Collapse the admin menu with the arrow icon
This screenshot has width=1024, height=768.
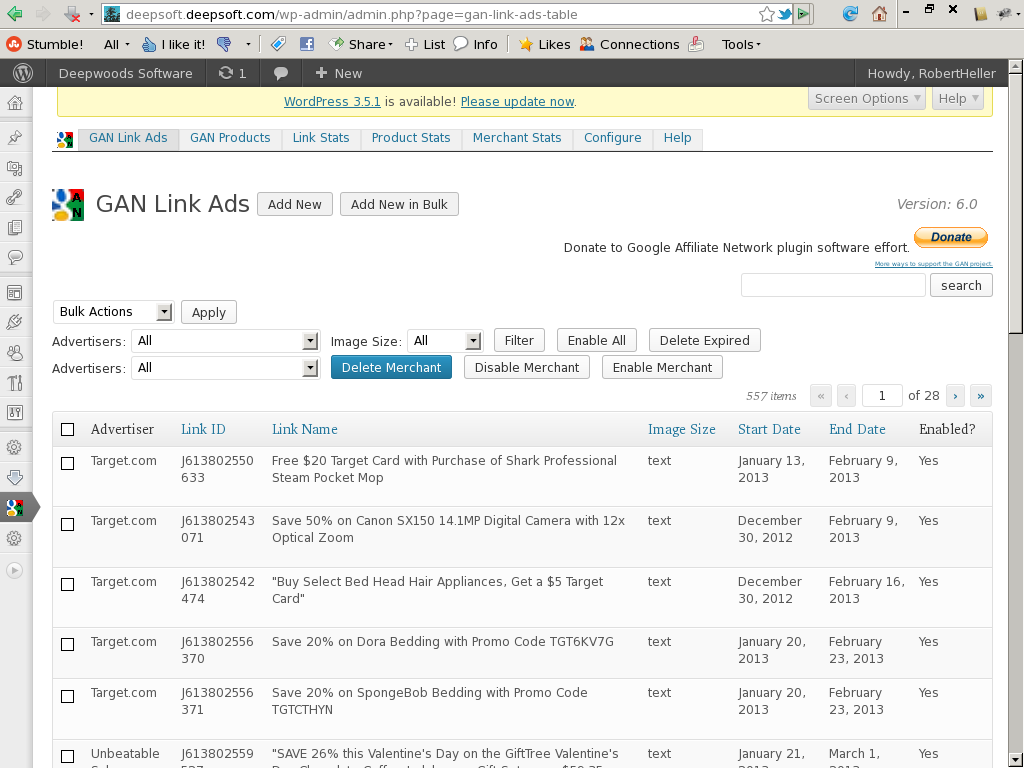tap(14, 570)
